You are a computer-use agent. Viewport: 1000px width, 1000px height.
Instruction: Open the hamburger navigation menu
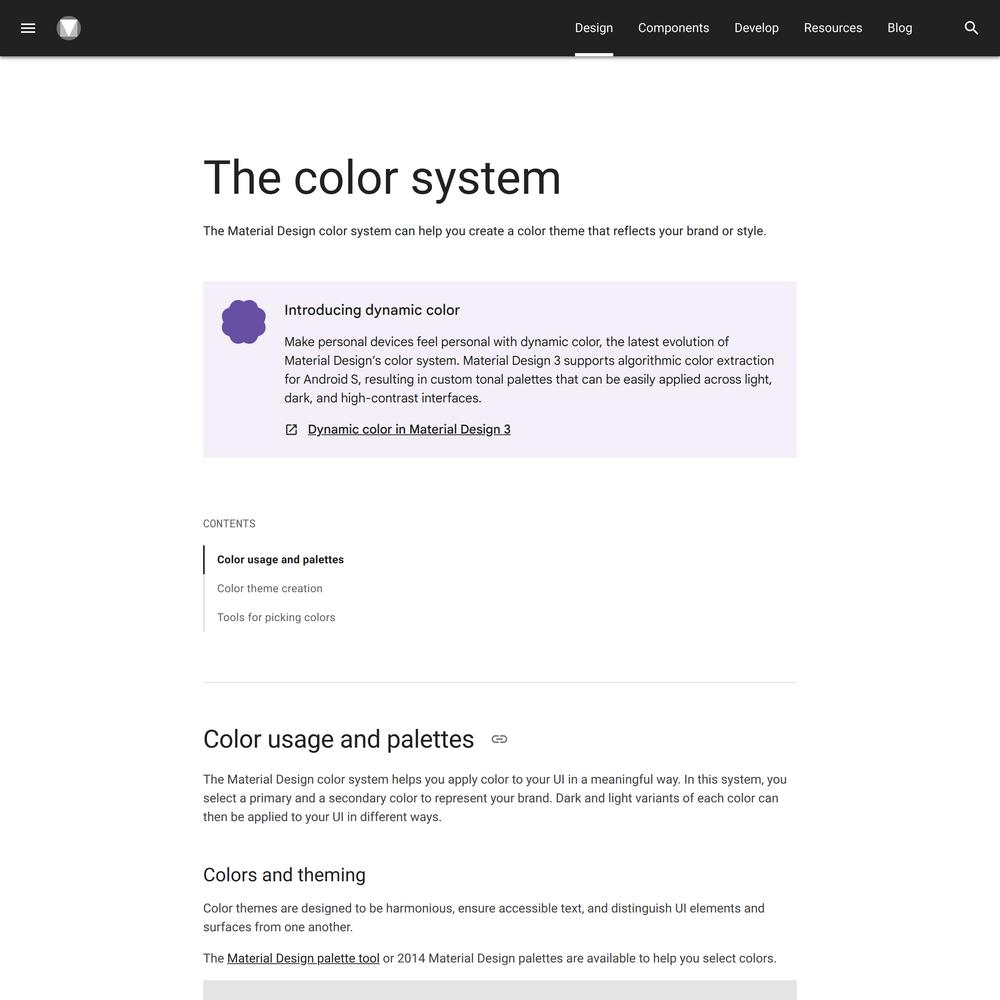[x=28, y=28]
